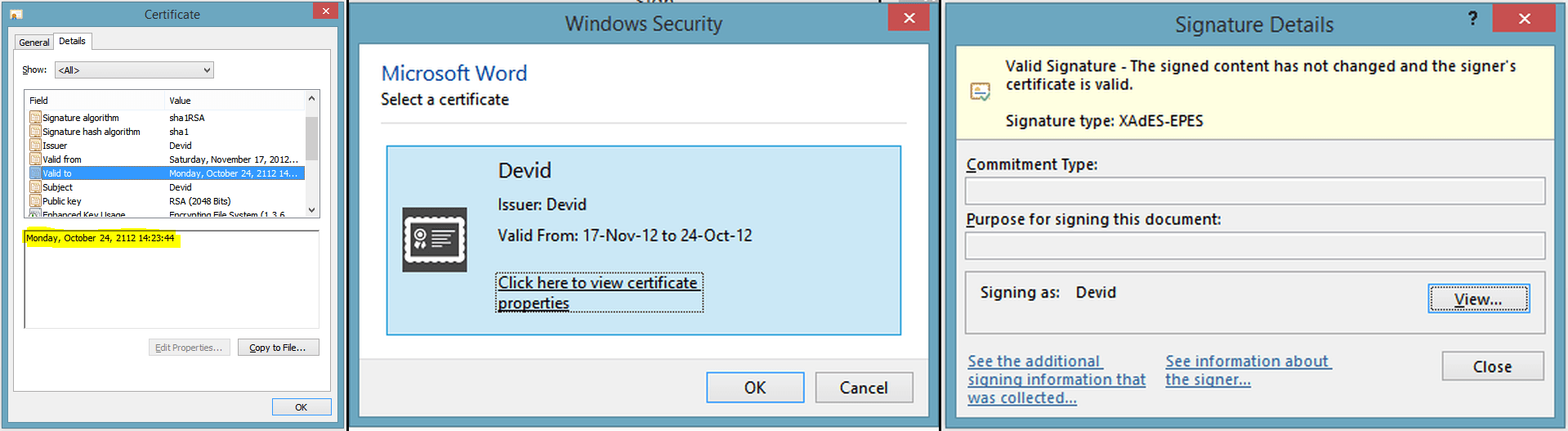Click the Signature hash algorithm row icon
The height and width of the screenshot is (431, 1568).
click(35, 132)
